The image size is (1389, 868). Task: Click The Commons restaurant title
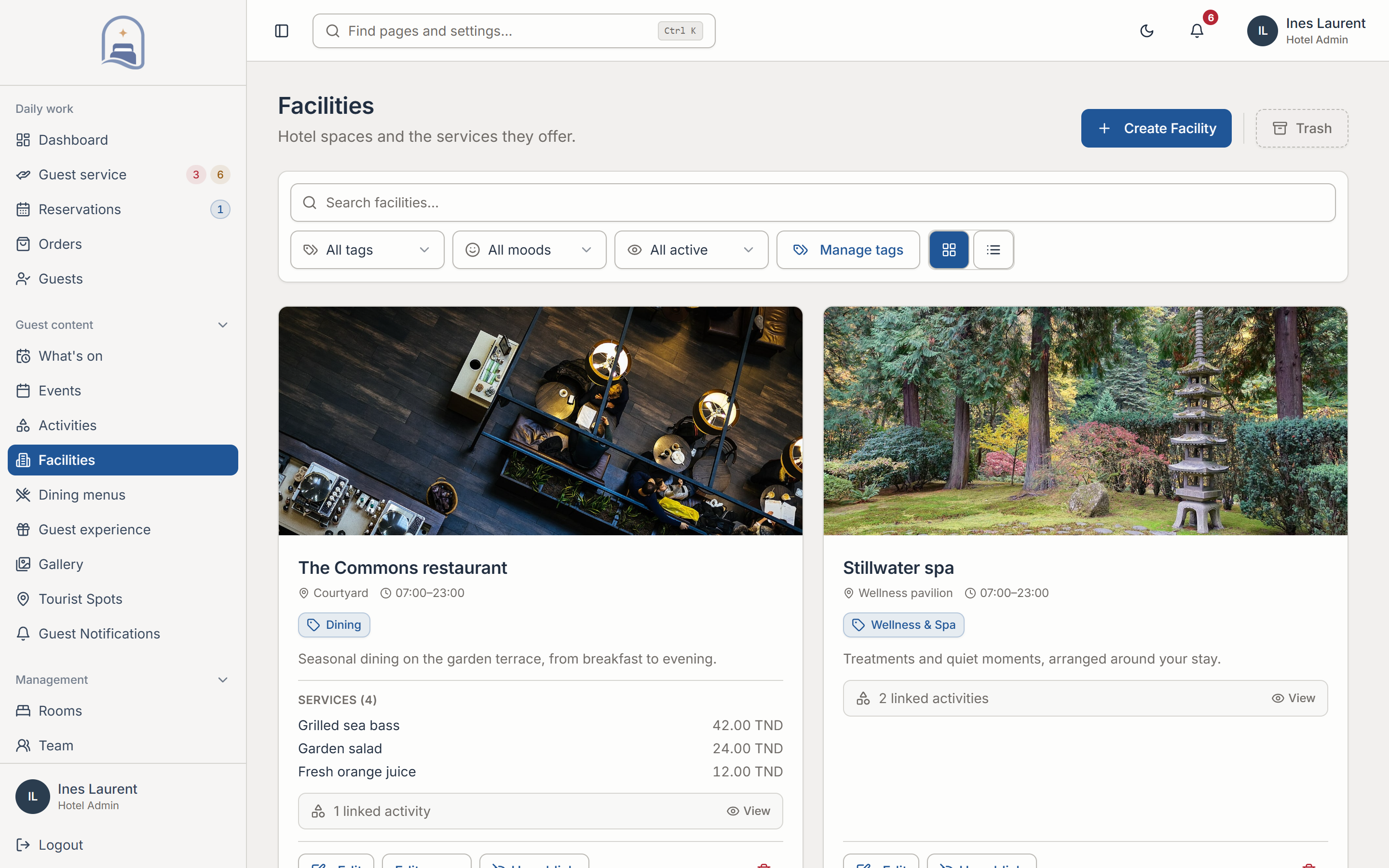pyautogui.click(x=402, y=568)
